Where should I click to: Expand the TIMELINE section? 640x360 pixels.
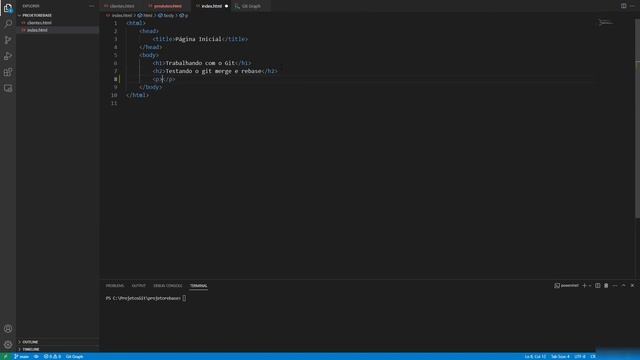31,349
